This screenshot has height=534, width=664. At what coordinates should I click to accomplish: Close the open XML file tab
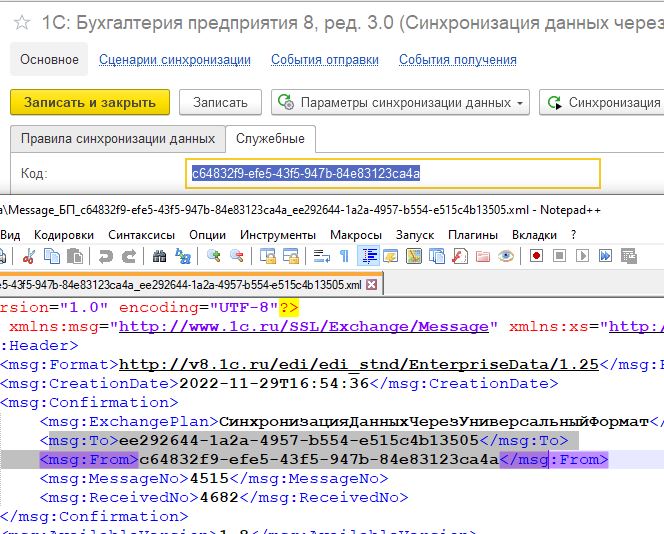(x=371, y=285)
